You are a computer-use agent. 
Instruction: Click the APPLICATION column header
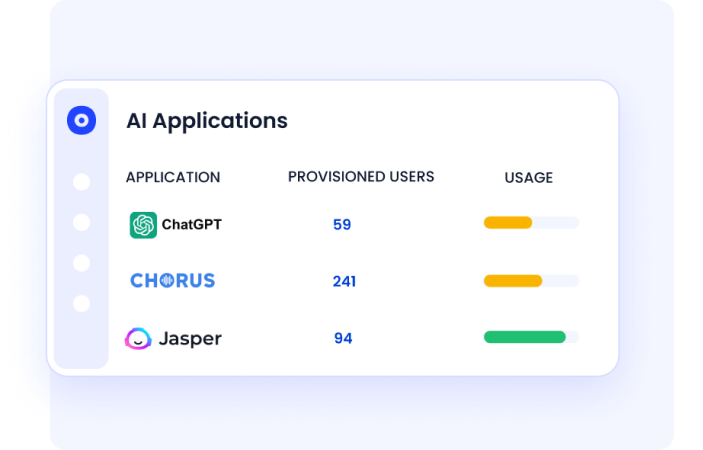point(173,177)
